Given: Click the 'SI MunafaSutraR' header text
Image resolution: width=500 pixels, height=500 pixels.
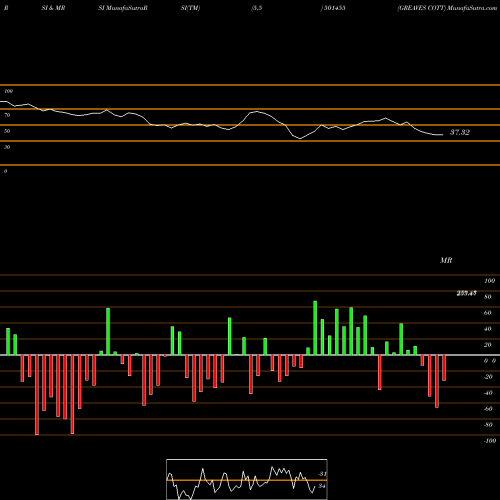Looking at the screenshot, I should tap(123, 8).
